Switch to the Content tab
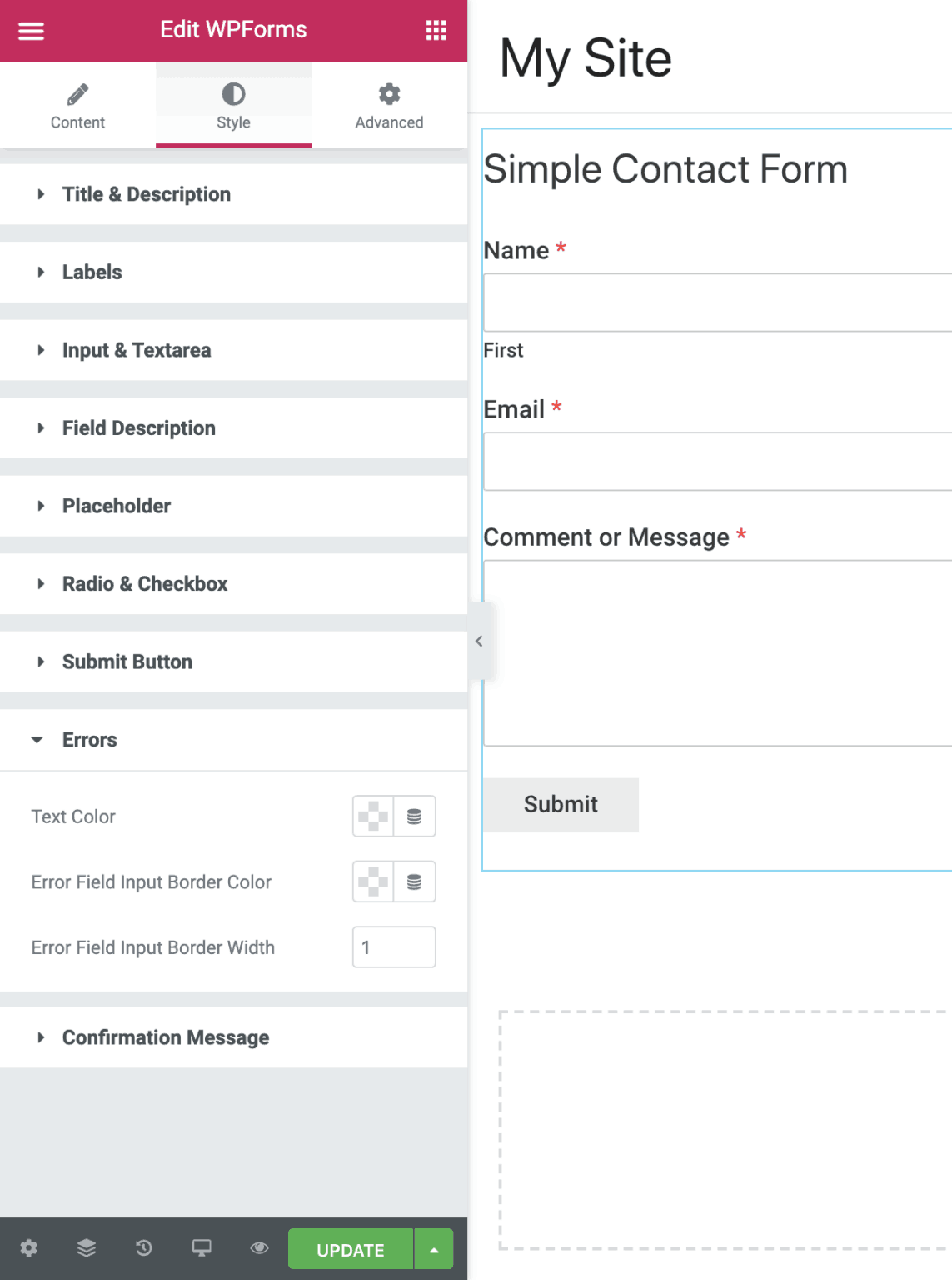The image size is (952, 1280). (77, 106)
